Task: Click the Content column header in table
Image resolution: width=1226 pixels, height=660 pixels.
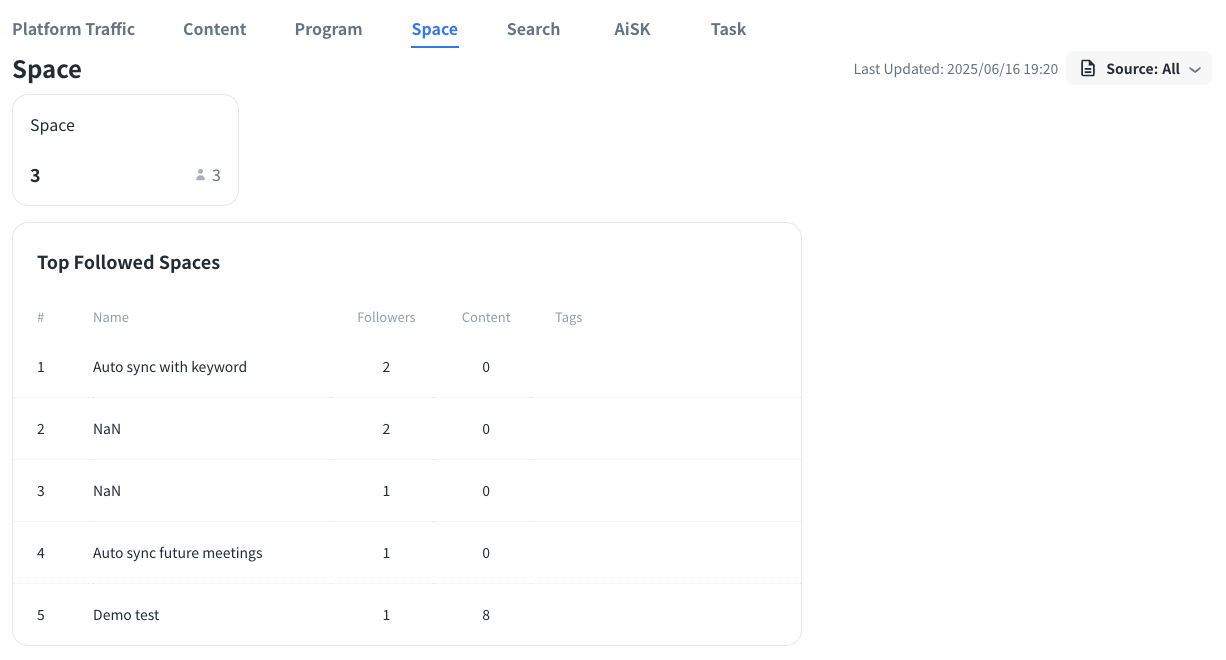Action: (486, 317)
